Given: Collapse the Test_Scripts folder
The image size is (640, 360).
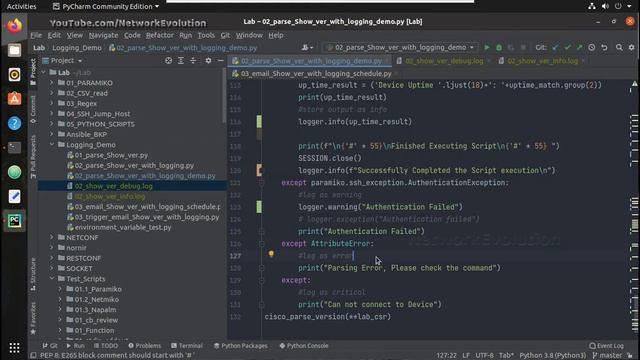Looking at the screenshot, I should pos(52,279).
